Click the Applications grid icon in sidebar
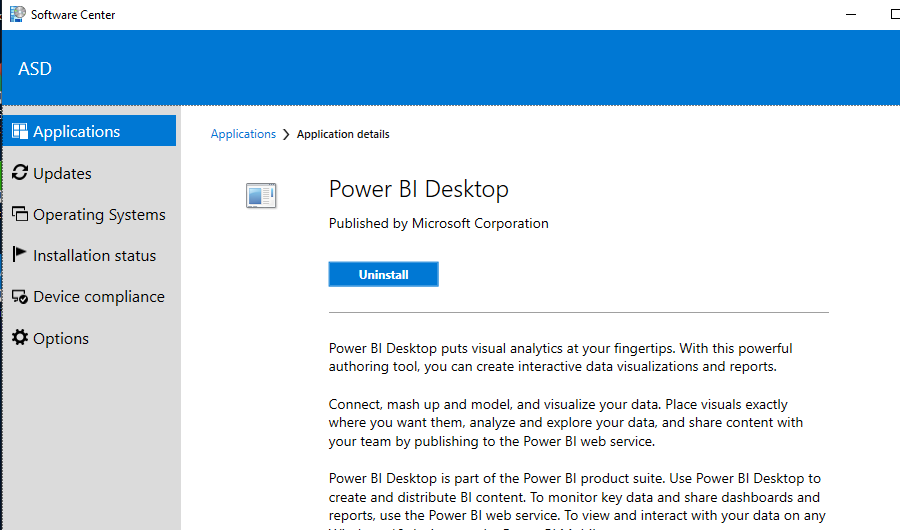Viewport: 900px width, 530px height. 20,131
